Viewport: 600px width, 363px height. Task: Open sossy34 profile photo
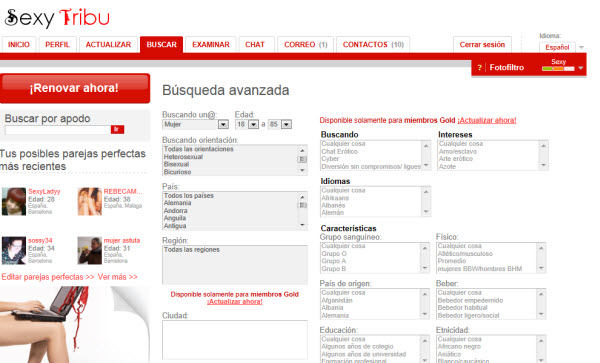pyautogui.click(x=14, y=251)
